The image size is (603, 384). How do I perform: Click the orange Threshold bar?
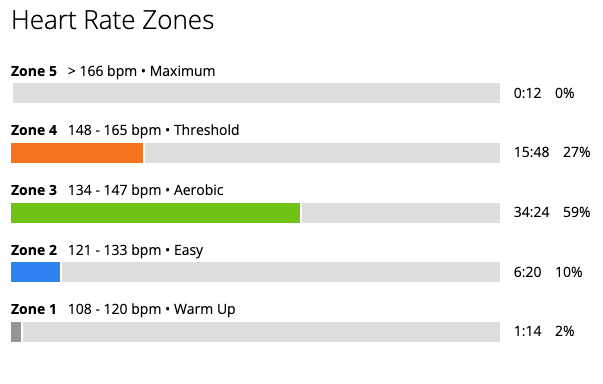(77, 153)
